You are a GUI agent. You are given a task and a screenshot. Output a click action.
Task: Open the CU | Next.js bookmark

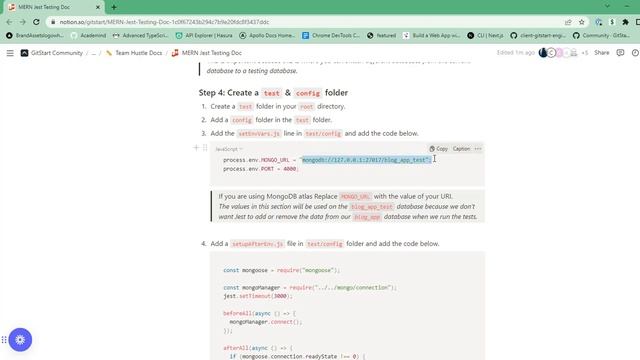[486, 36]
